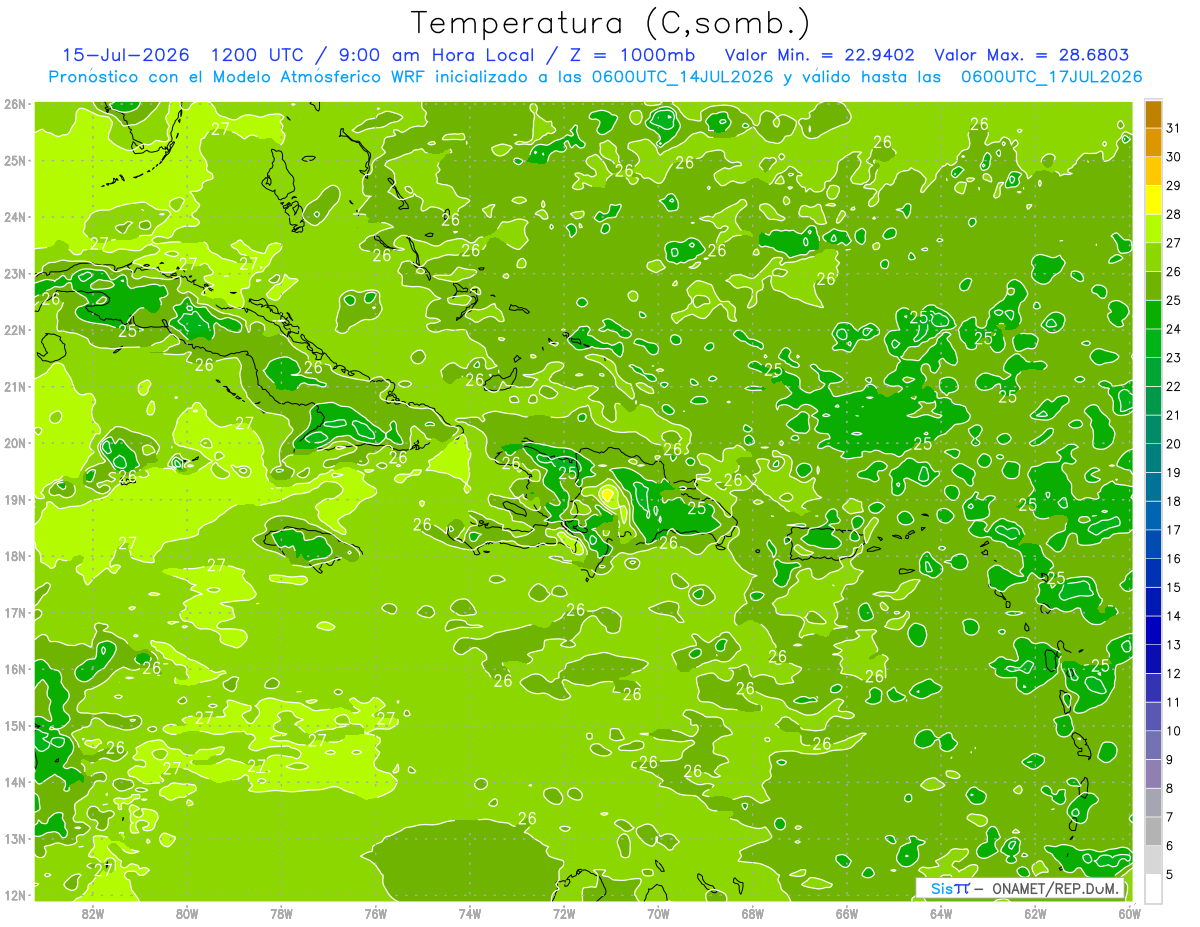Click colorbar legend value "12"
Screen dimensions: 1200x927
click(x=1174, y=673)
